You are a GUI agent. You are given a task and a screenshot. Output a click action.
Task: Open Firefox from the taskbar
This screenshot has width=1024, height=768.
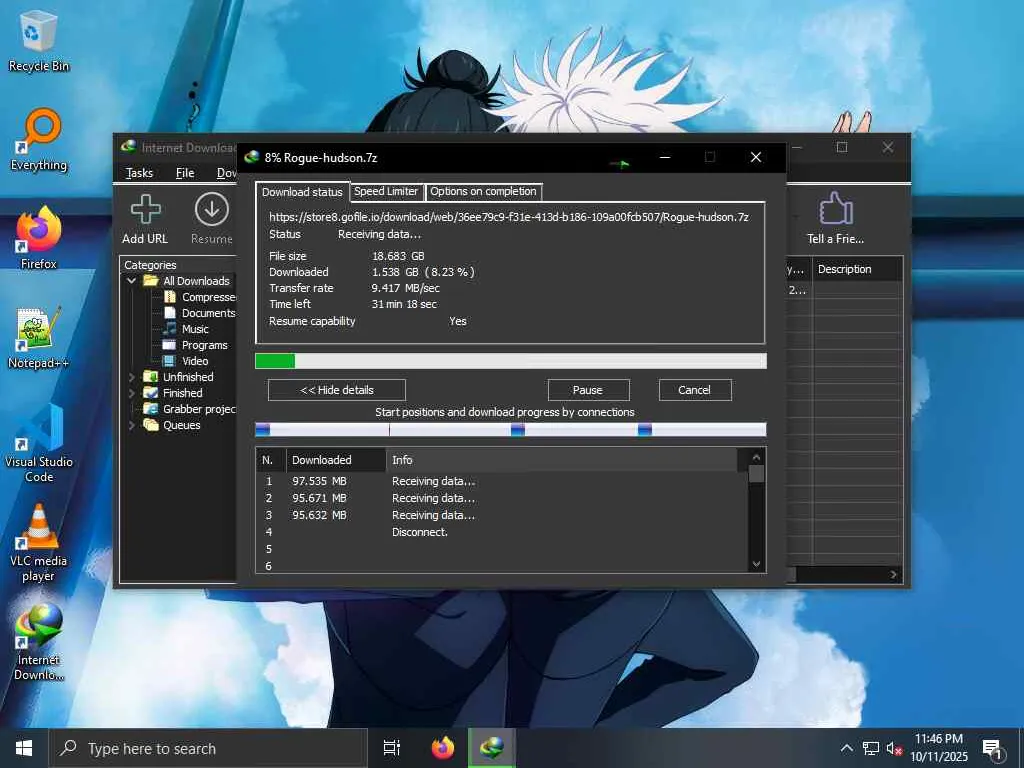[x=442, y=748]
